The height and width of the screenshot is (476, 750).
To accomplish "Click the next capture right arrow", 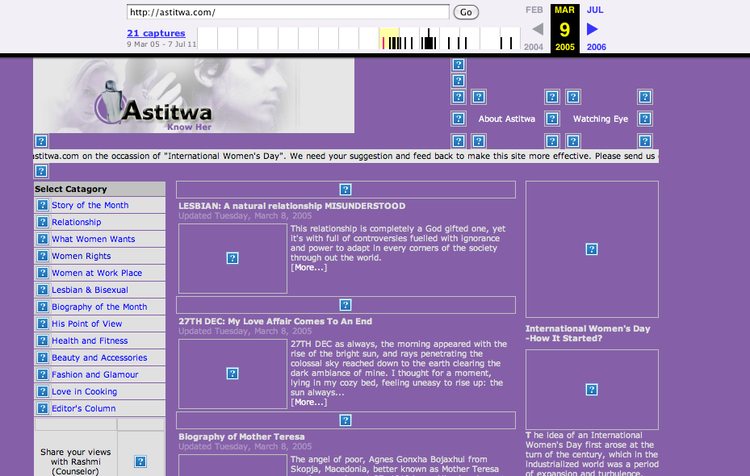I will coord(593,29).
